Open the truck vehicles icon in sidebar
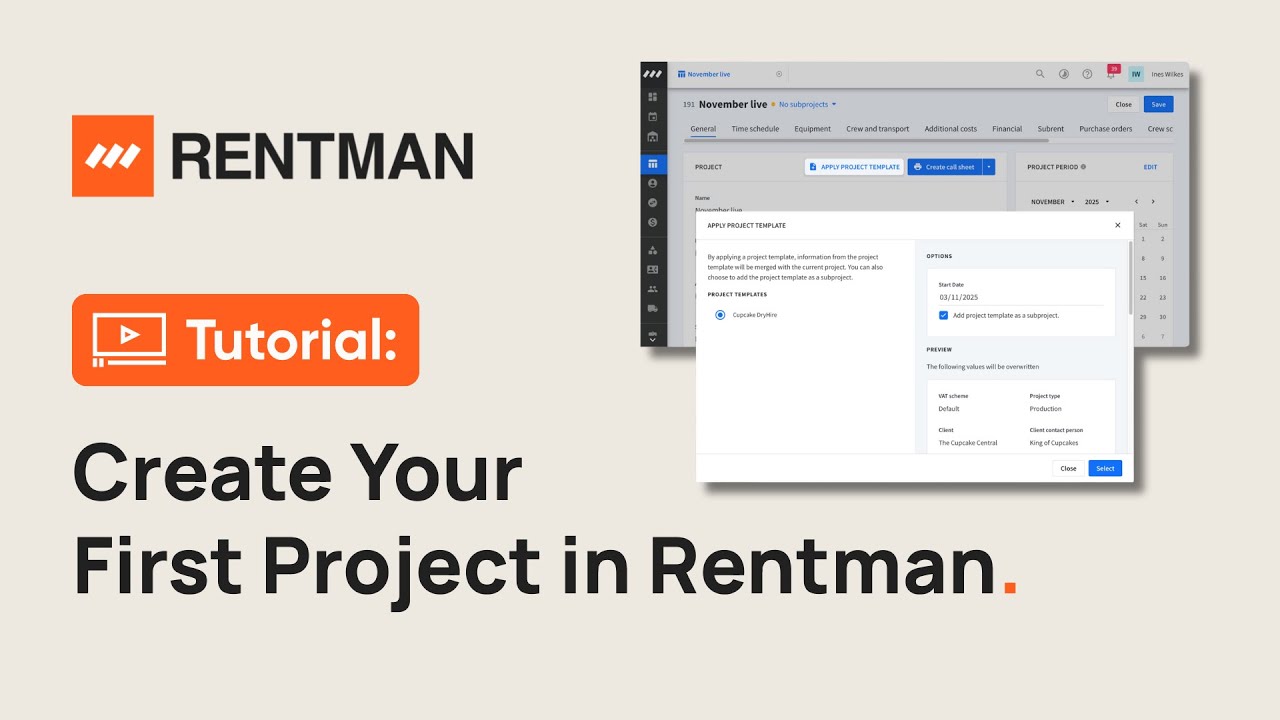Screen dimensions: 1280x720 pyautogui.click(x=653, y=309)
